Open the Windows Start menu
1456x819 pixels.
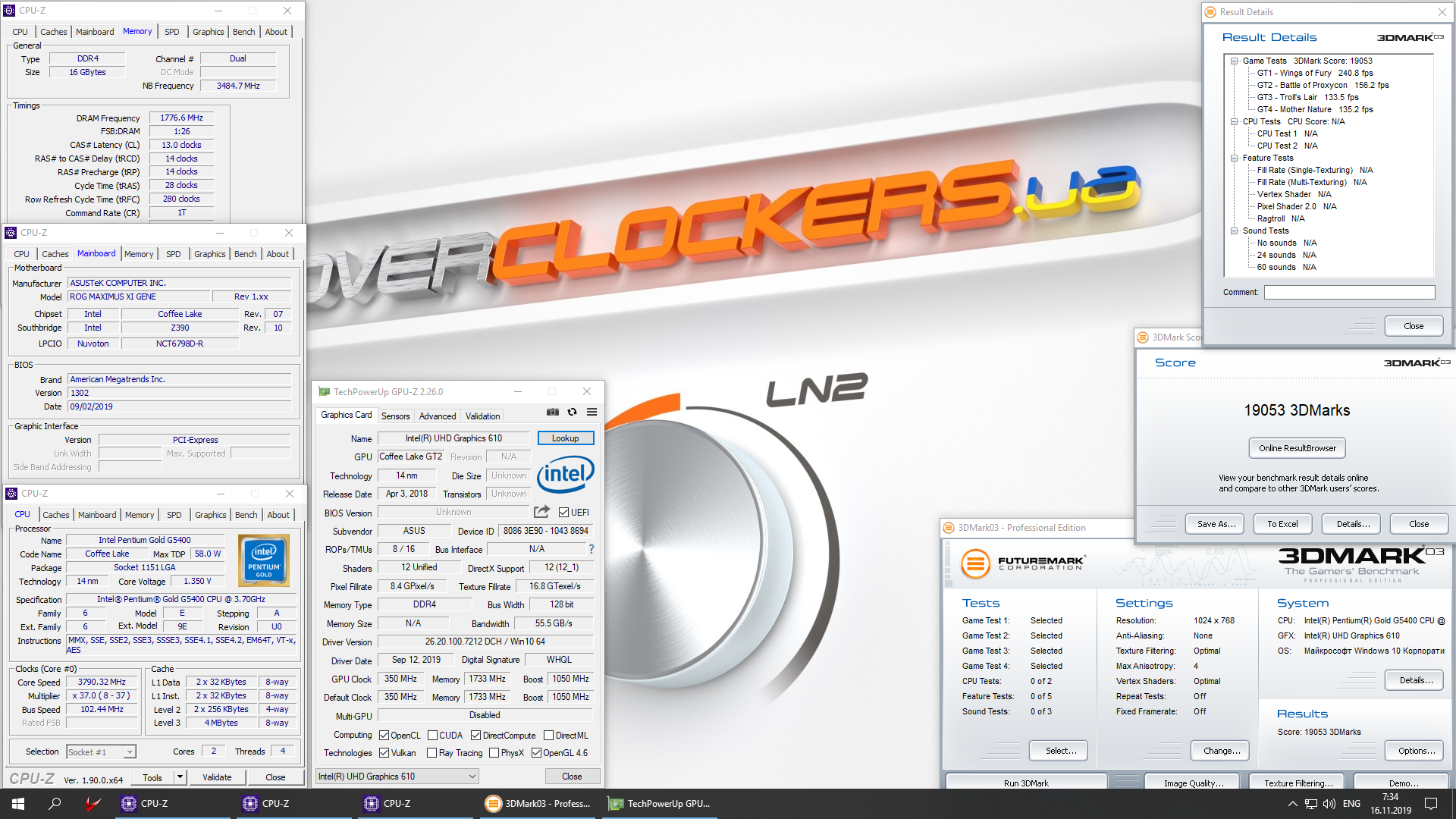(x=18, y=804)
